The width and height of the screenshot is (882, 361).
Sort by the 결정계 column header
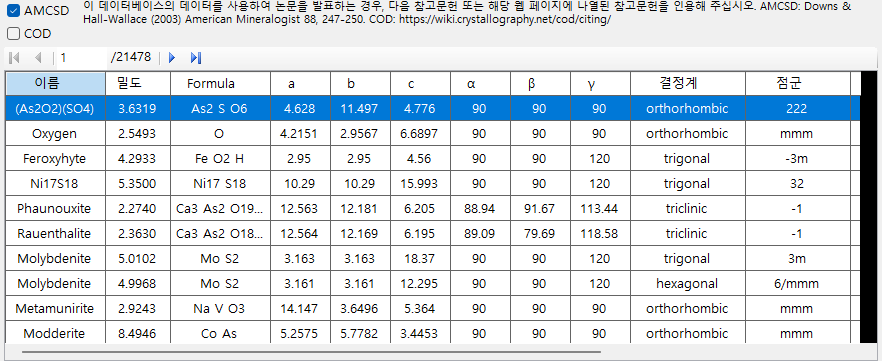(688, 84)
